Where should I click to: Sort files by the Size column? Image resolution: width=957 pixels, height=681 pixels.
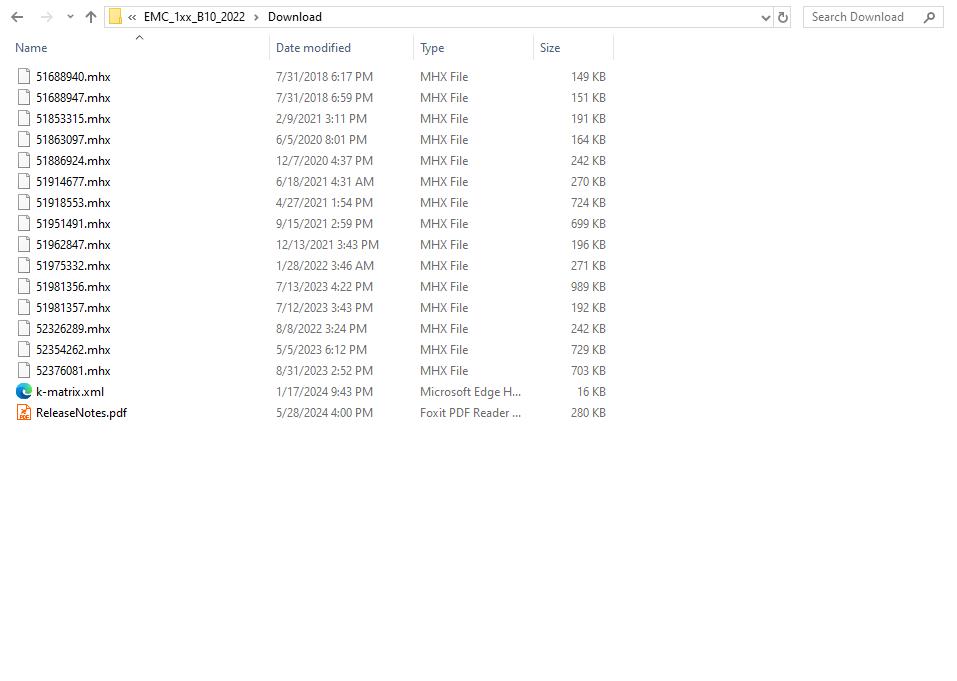tap(550, 48)
